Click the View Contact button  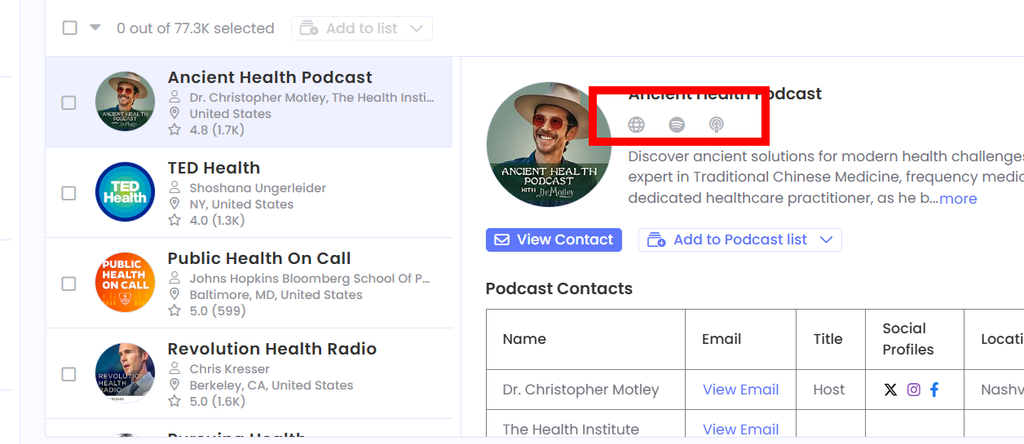pyautogui.click(x=554, y=240)
